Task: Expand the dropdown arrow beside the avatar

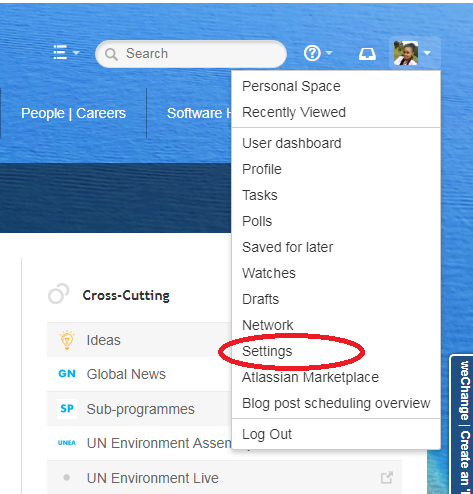Action: (427, 53)
